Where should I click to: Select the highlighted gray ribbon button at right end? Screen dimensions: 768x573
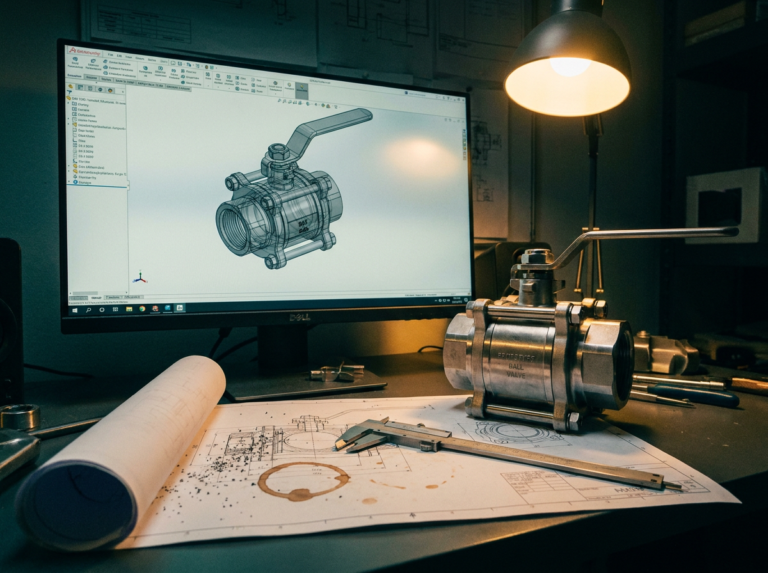302,91
